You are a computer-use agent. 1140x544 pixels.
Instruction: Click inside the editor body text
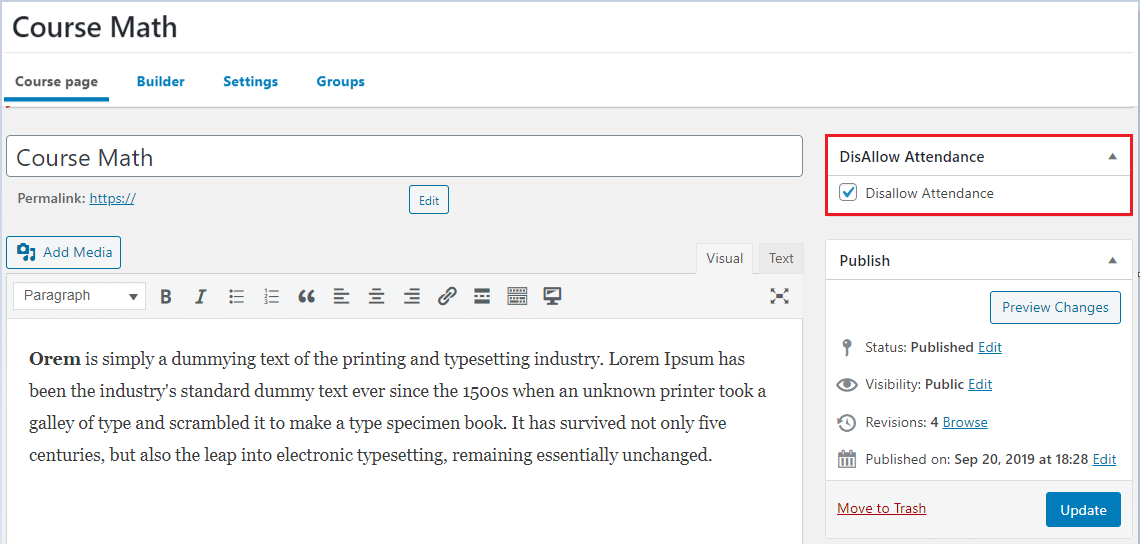tap(398, 407)
